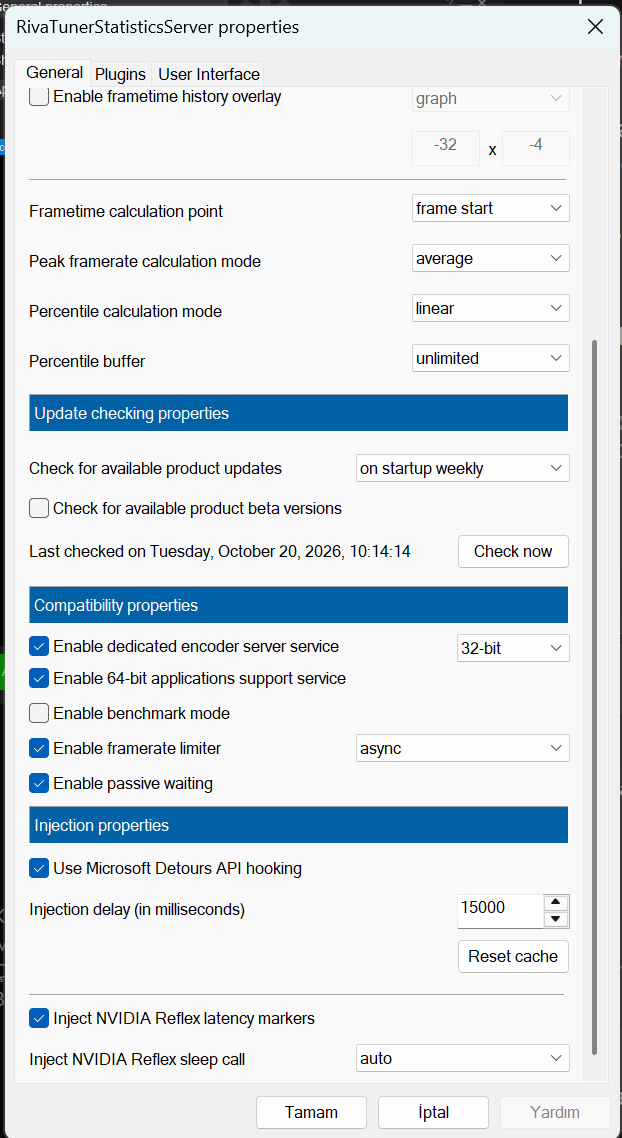
Task: Toggle Inject NVIDIA Reflex latency markers
Action: [x=39, y=1018]
